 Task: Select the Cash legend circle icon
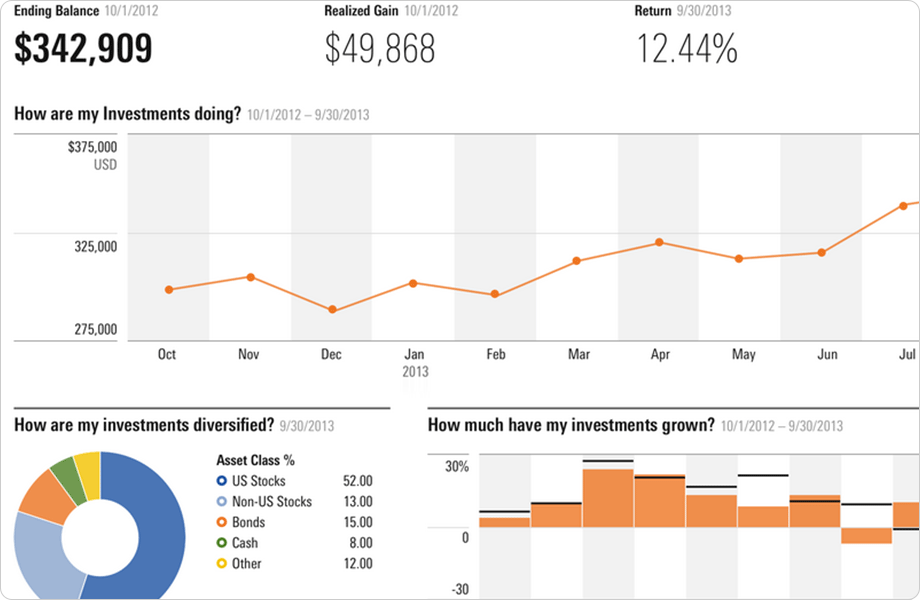pyautogui.click(x=221, y=543)
